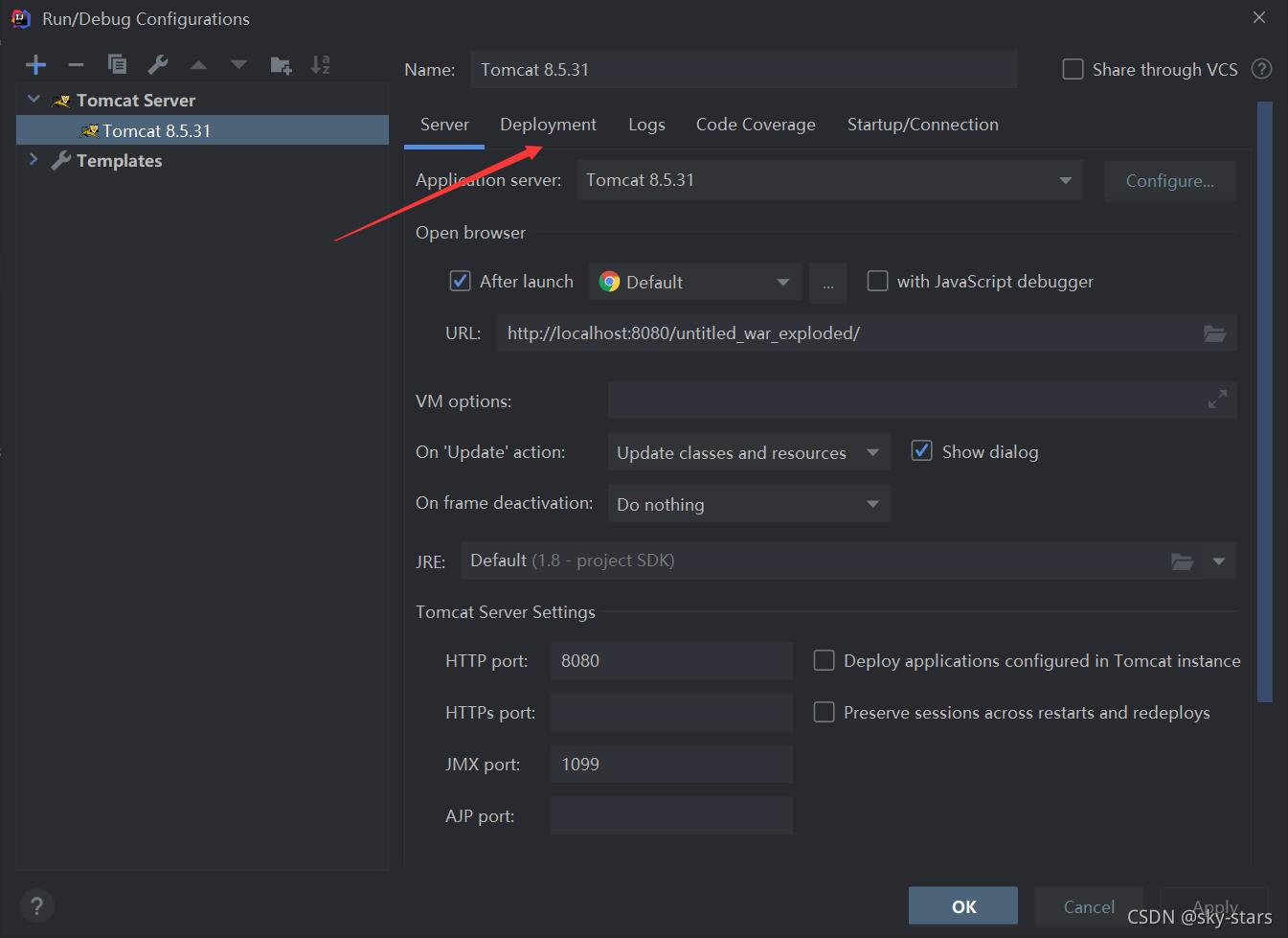Open the Startup/Connection tab
Image resolution: width=1288 pixels, height=938 pixels.
(923, 125)
